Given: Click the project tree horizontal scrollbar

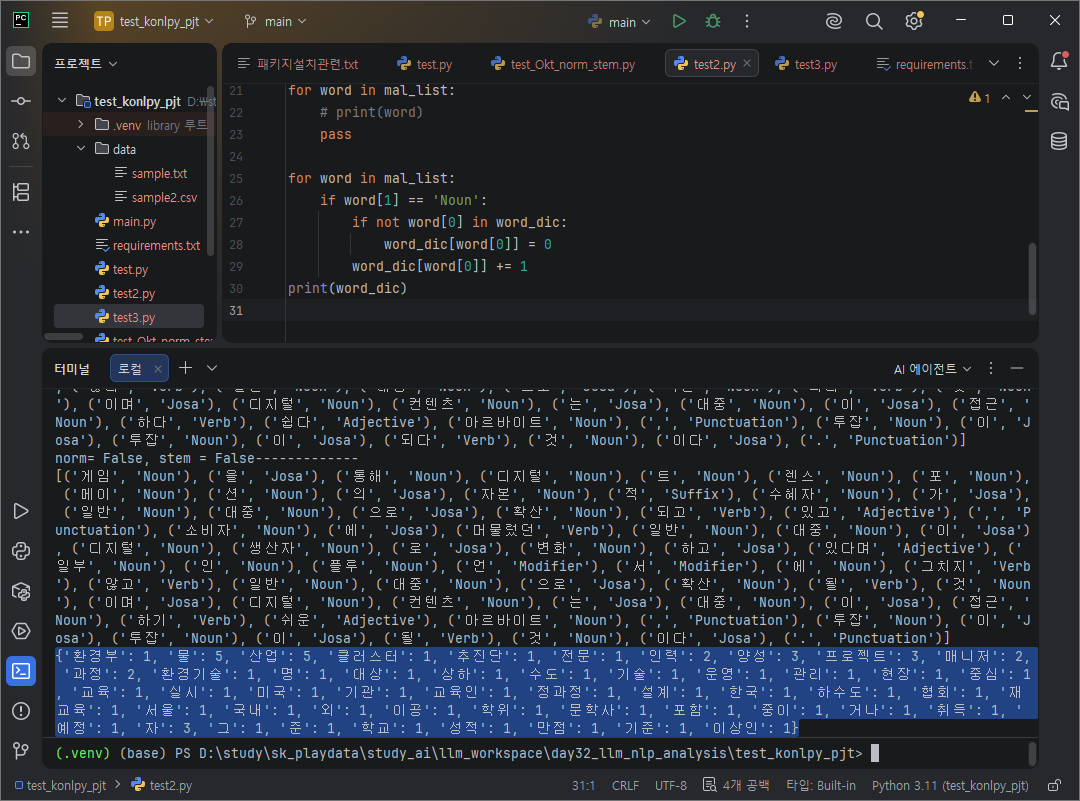Looking at the screenshot, I should [64, 337].
